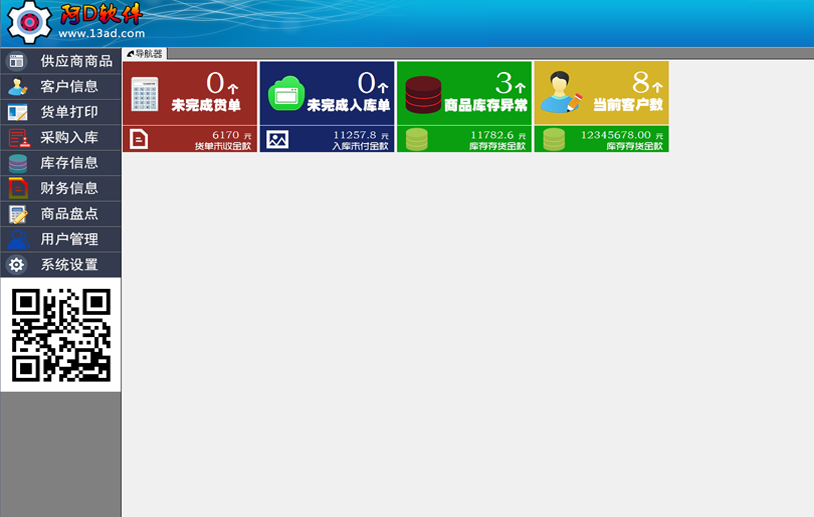
Task: Click the inventory info database icon
Action: pos(18,163)
